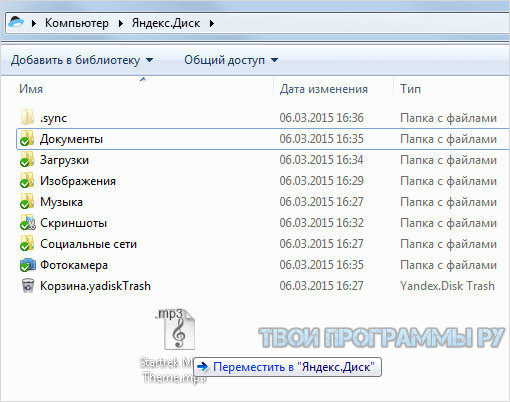Select the Документы folder name
Viewport: 510px width, 402px height.
[71, 139]
